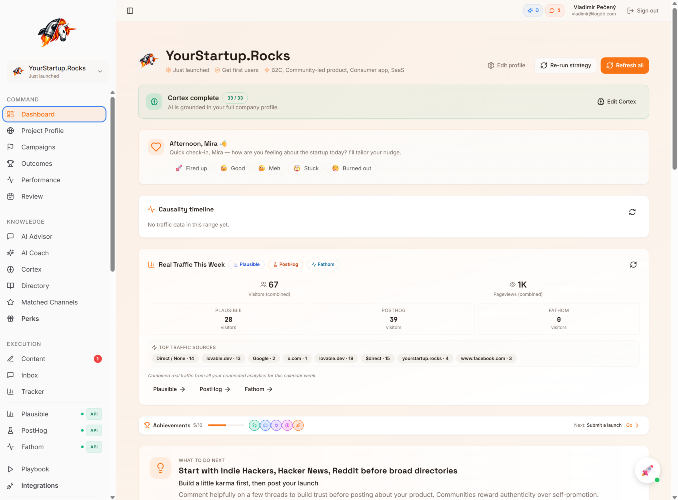Expand the YourStartup.Rocks project switcher

(56, 71)
